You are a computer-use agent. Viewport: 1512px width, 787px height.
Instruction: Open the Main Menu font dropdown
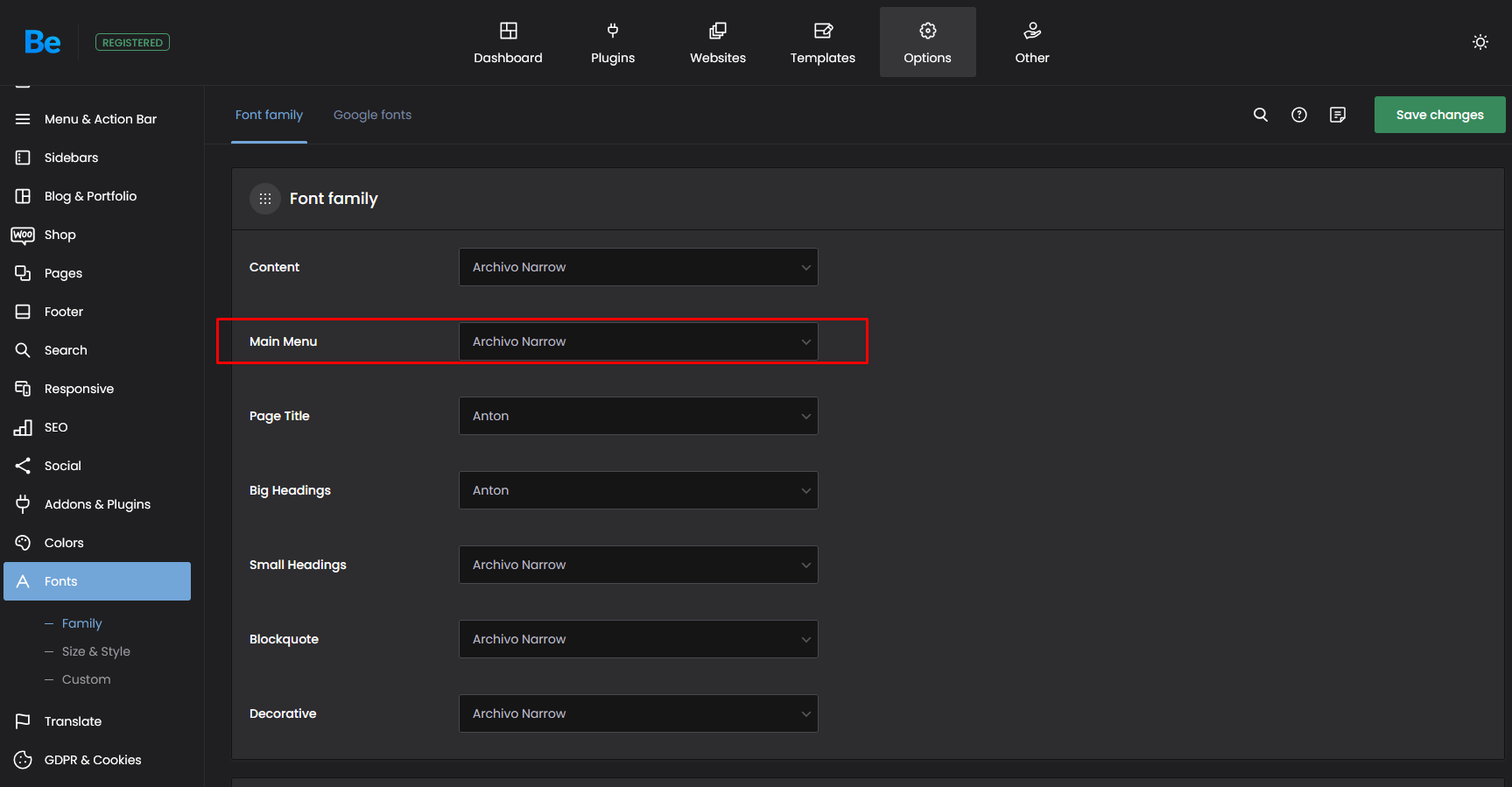tap(638, 341)
